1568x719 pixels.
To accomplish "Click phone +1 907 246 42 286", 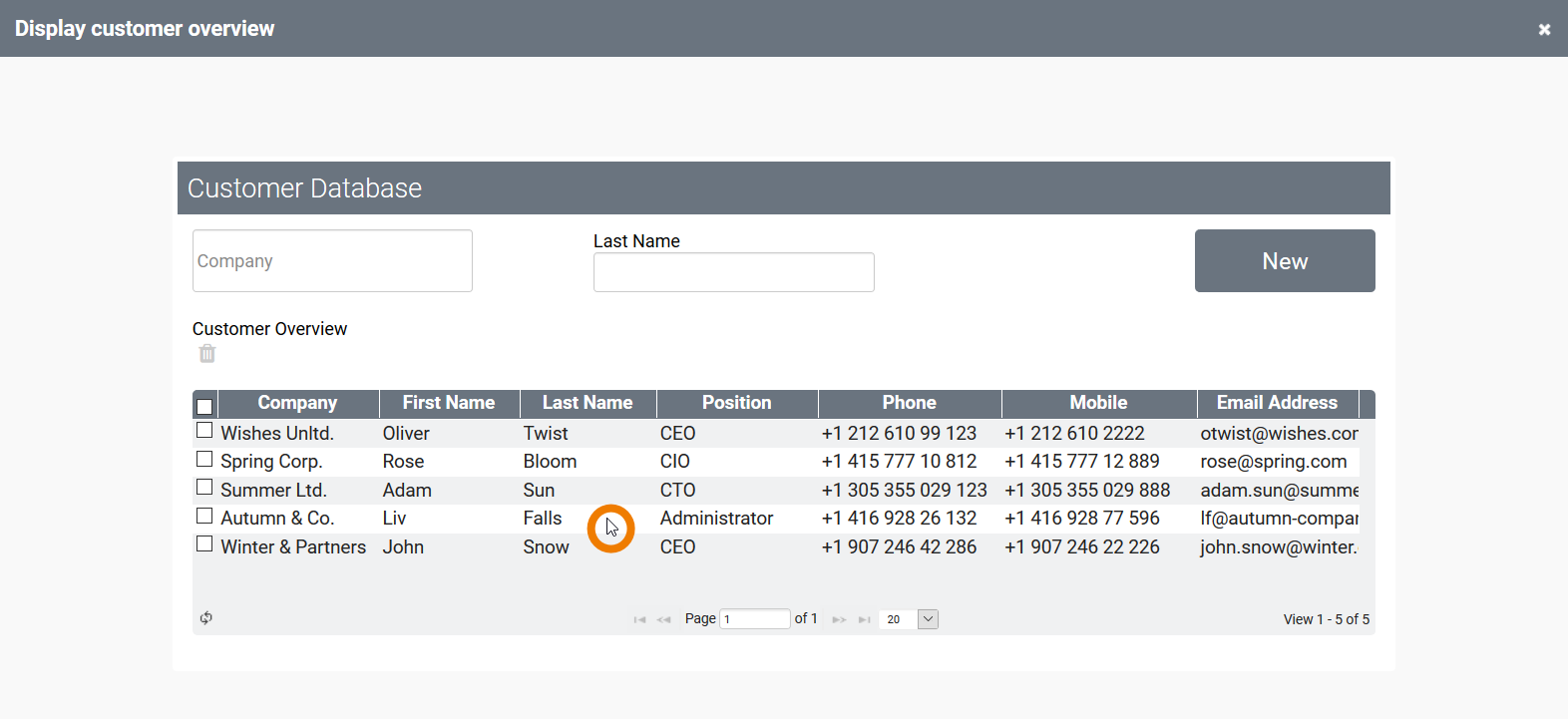I will (x=899, y=547).
